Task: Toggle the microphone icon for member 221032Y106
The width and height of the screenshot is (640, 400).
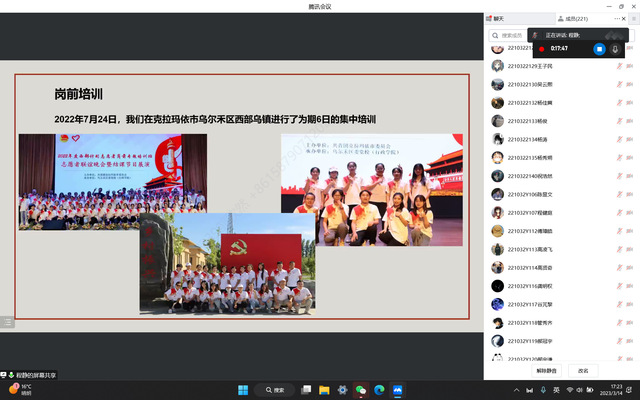Action: [x=619, y=194]
